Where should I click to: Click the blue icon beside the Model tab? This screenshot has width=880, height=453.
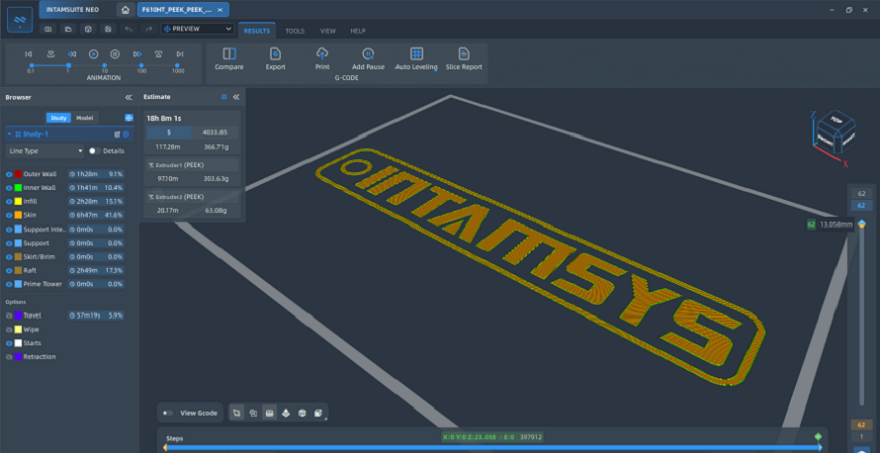pos(129,118)
